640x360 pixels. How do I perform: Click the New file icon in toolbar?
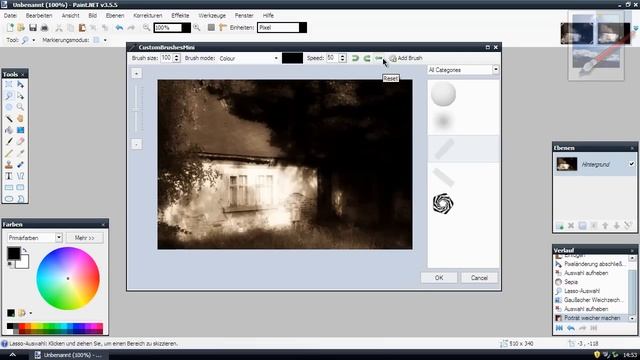(x=10, y=28)
